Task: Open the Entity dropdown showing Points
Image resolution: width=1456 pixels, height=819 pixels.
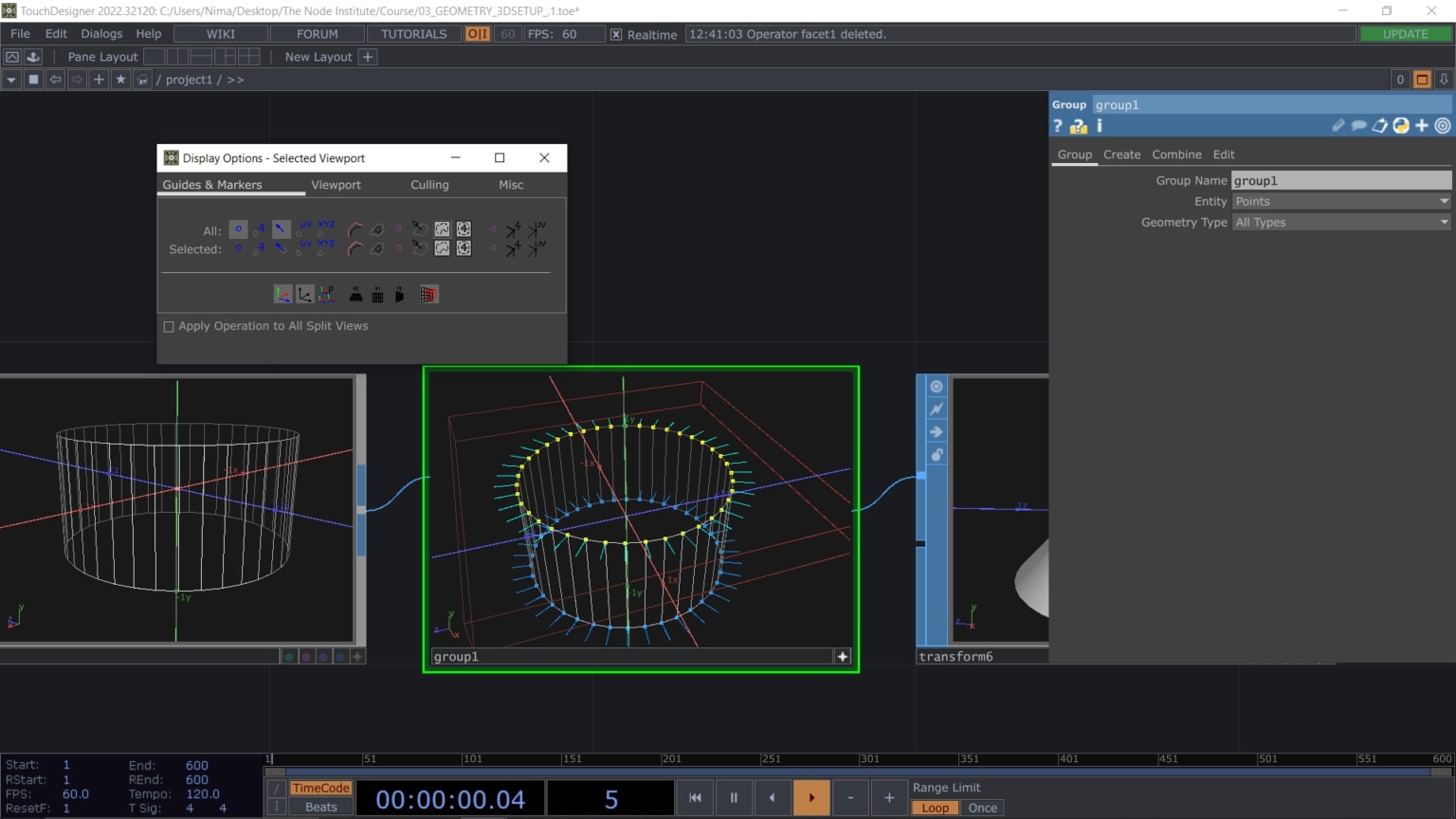Action: (x=1340, y=201)
